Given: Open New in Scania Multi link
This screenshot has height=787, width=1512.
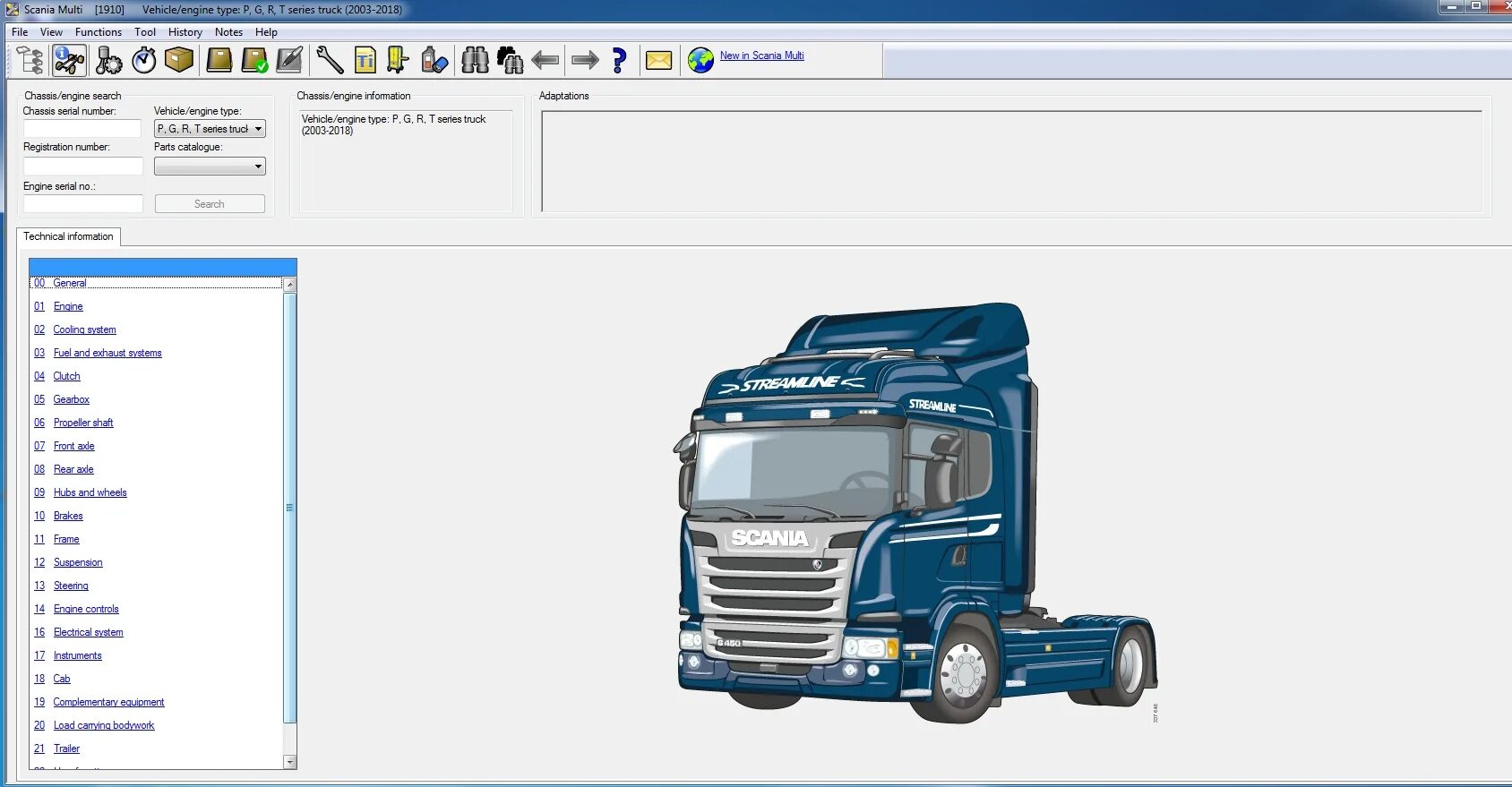Looking at the screenshot, I should point(761,56).
